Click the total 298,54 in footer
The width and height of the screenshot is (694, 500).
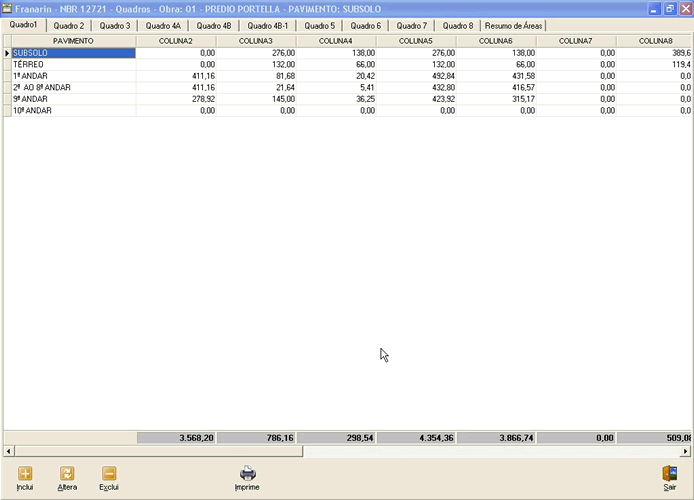[336, 438]
